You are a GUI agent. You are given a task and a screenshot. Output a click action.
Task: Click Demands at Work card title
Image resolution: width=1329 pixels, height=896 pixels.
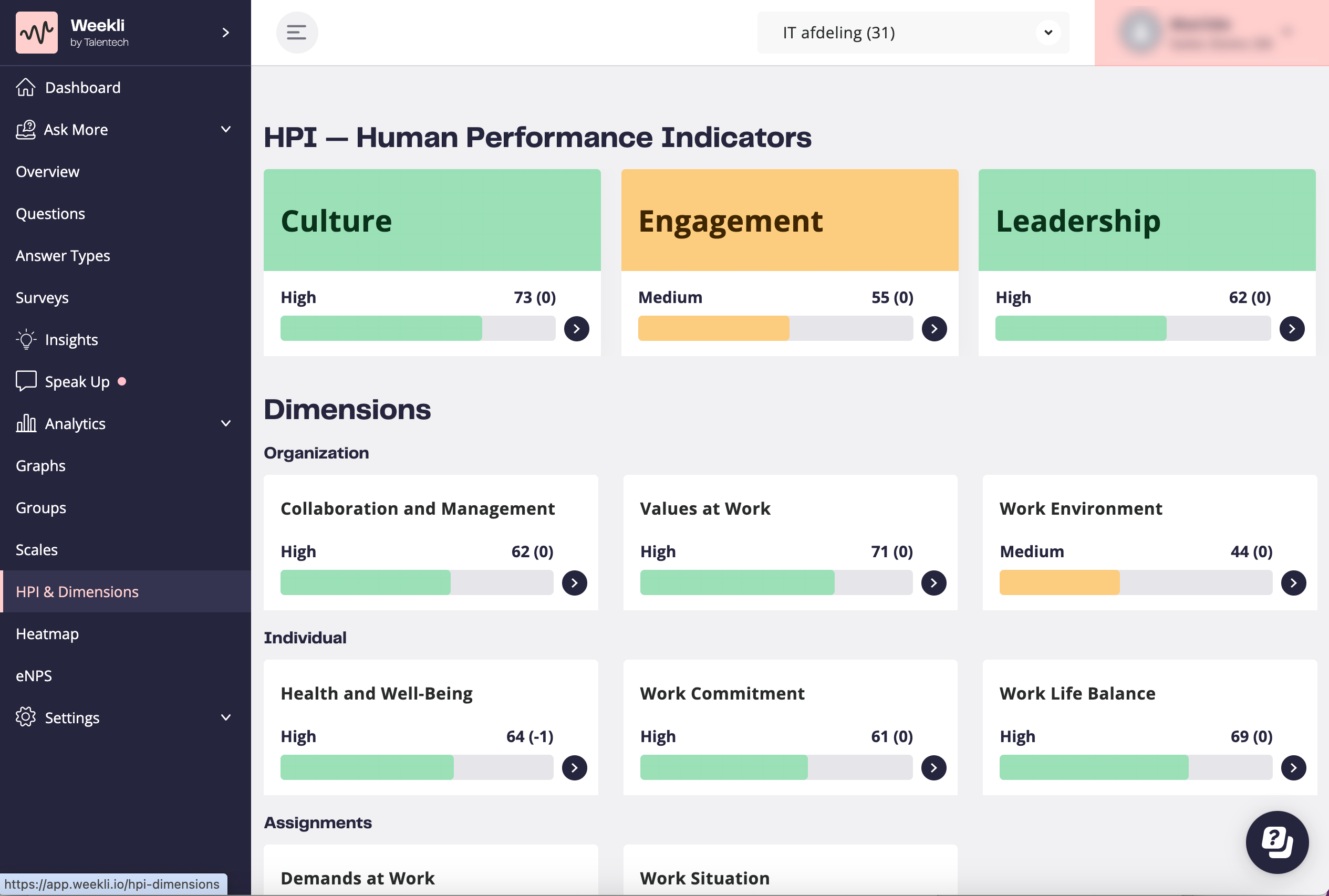358,878
